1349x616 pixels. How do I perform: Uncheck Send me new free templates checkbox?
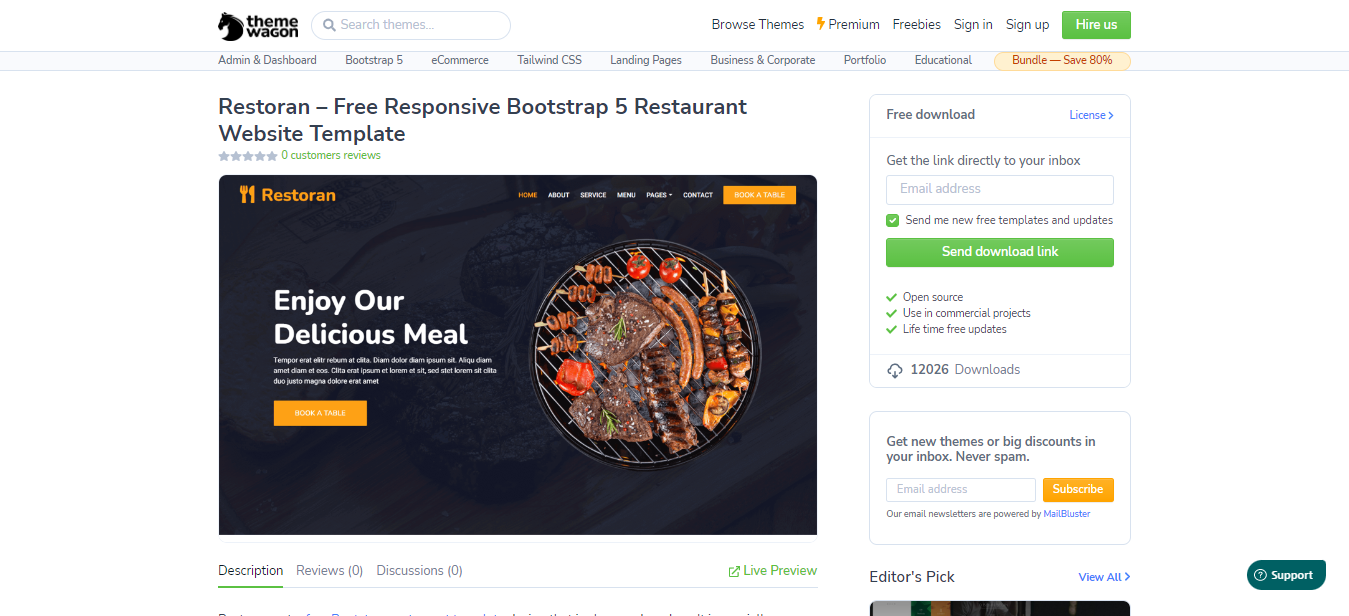pos(892,220)
